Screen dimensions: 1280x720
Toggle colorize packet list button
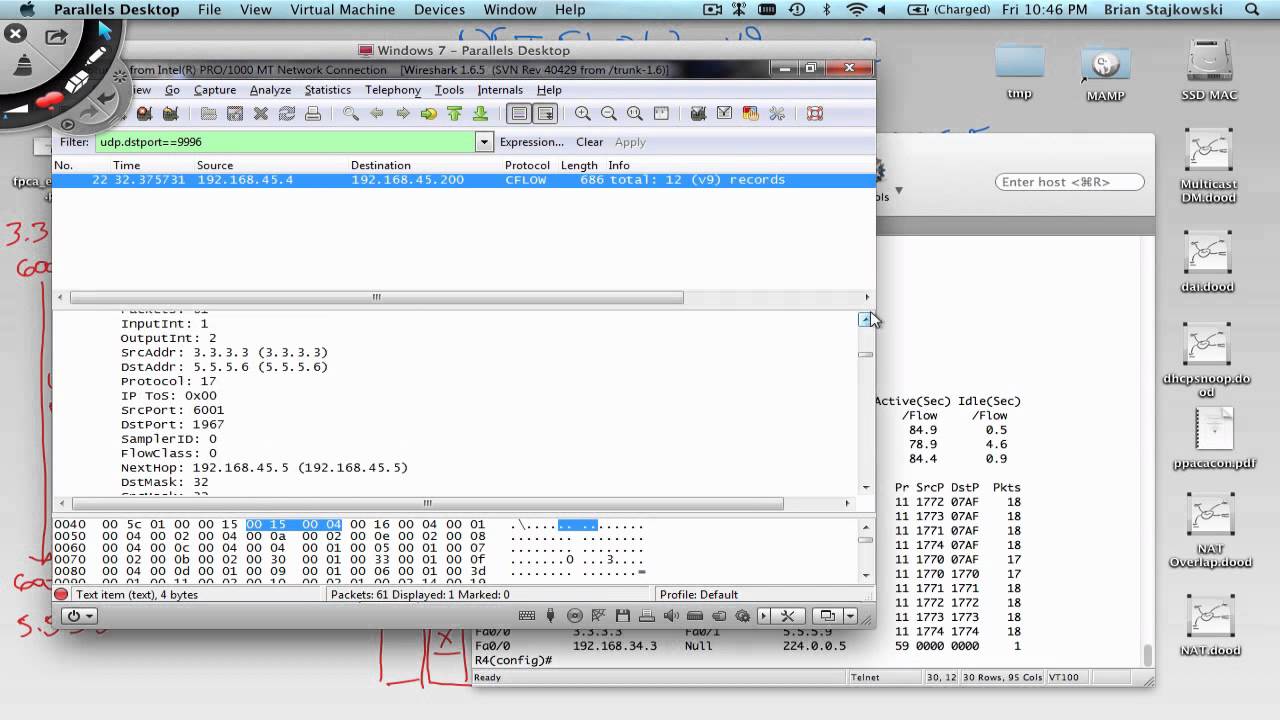tap(518, 114)
